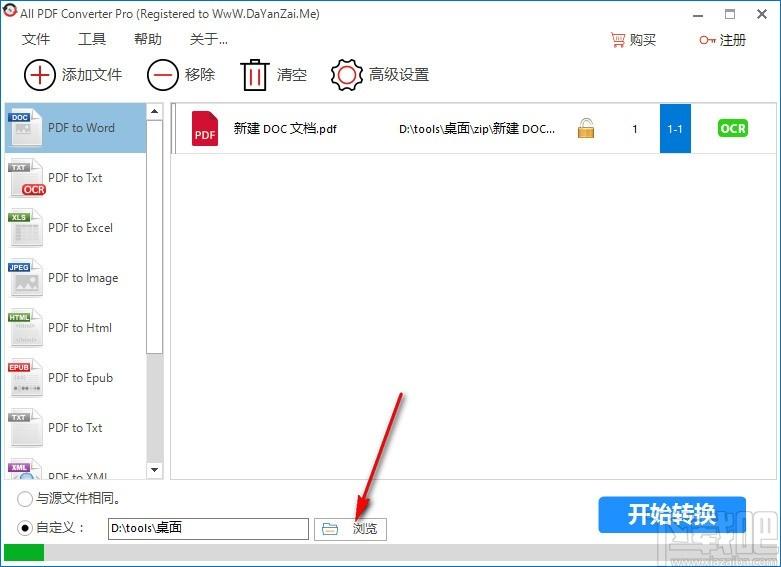781x567 pixels.
Task: Click the red PDF file icon in list
Action: tap(205, 129)
